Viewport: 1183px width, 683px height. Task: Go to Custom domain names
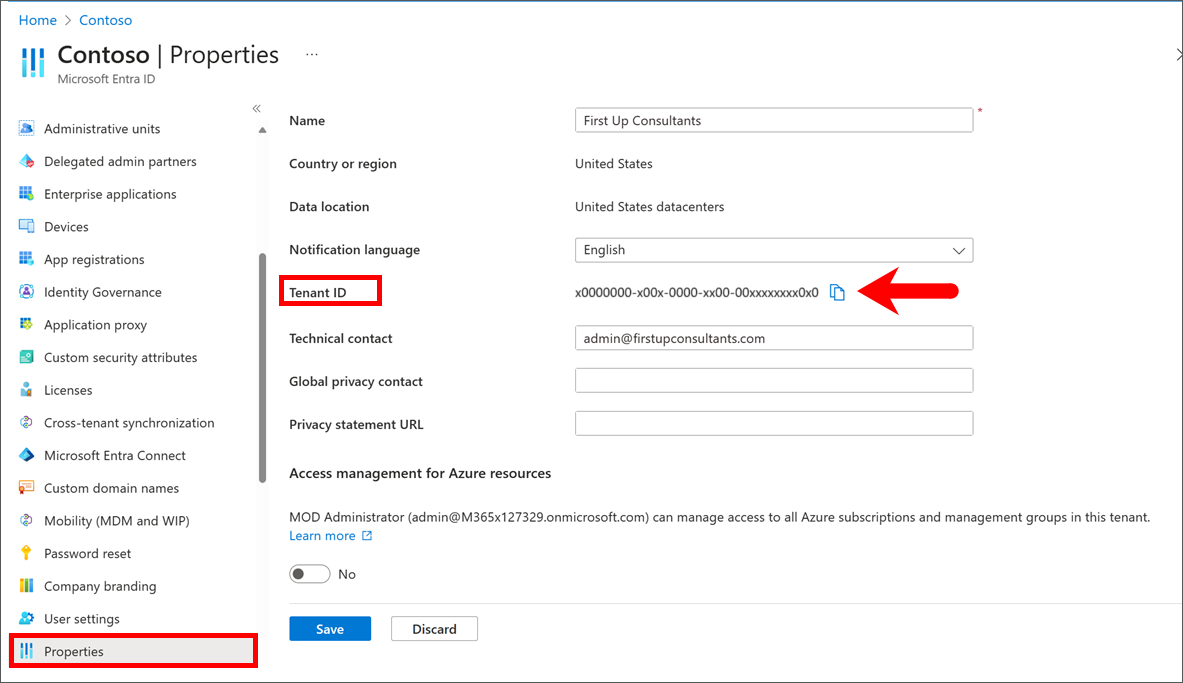(112, 488)
